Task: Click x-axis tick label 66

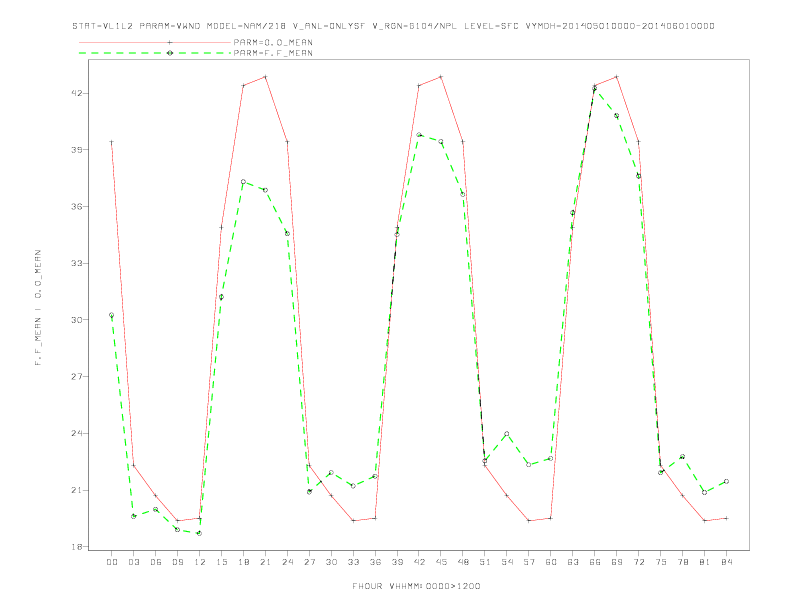Action: click(x=595, y=562)
